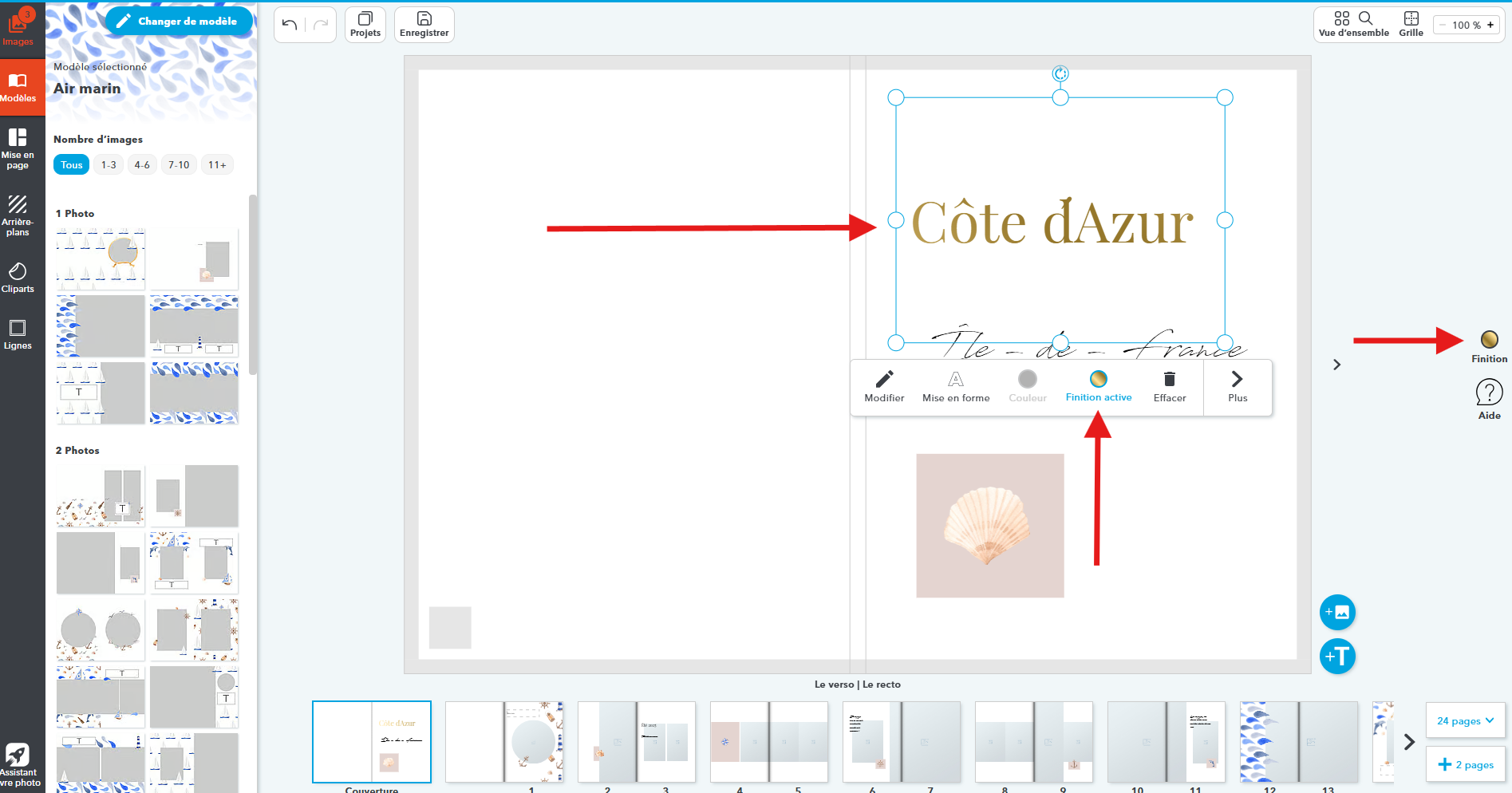Click the Changer de modèle button
1512x793 pixels.
[179, 22]
